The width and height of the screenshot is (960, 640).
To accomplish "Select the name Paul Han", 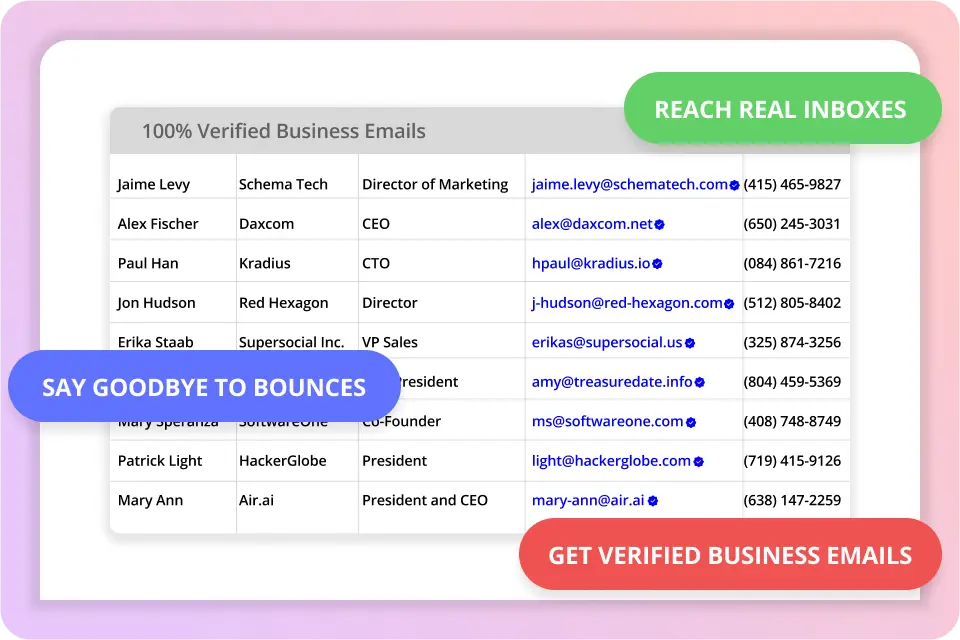I will pos(148,263).
